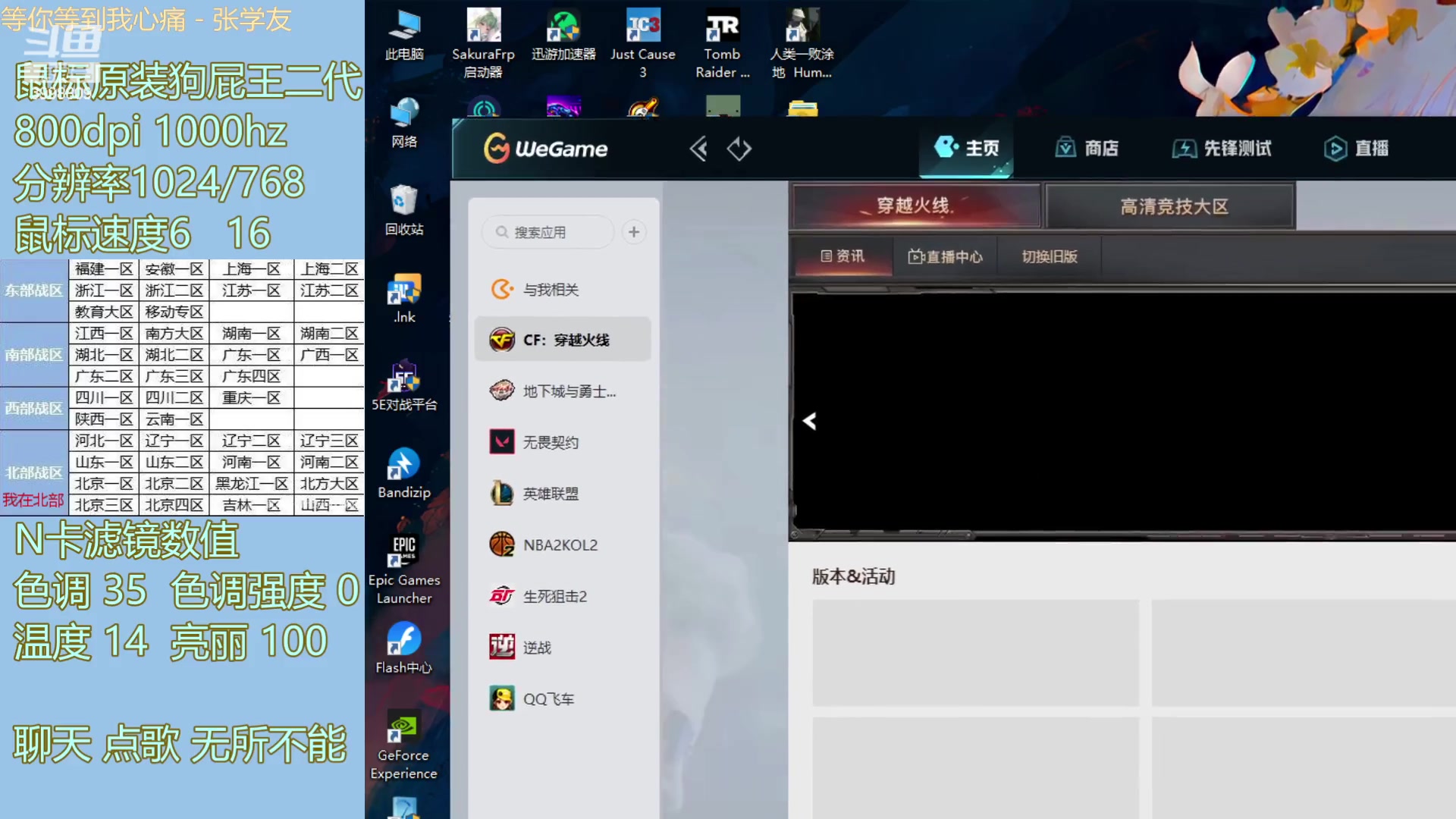The image size is (1456, 819).
Task: Click the plus button to add an app
Action: [x=634, y=232]
